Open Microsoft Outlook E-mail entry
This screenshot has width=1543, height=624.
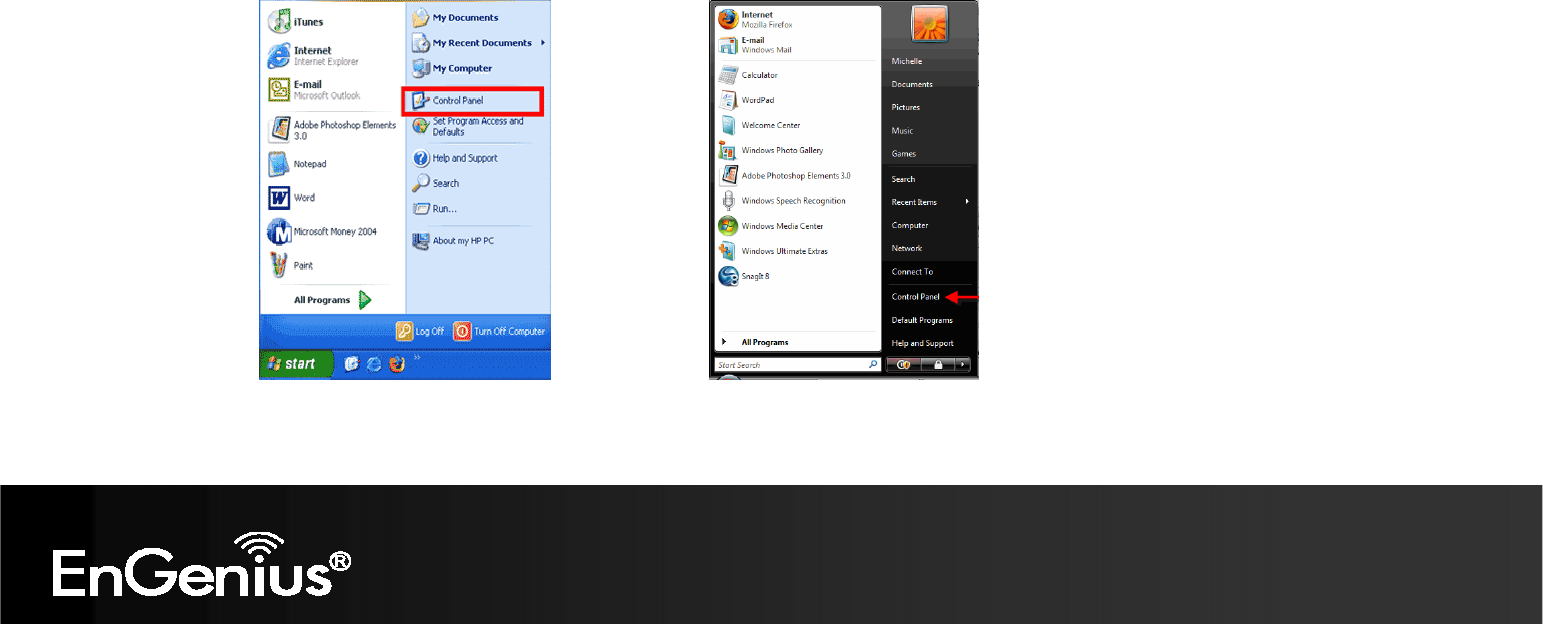314,90
